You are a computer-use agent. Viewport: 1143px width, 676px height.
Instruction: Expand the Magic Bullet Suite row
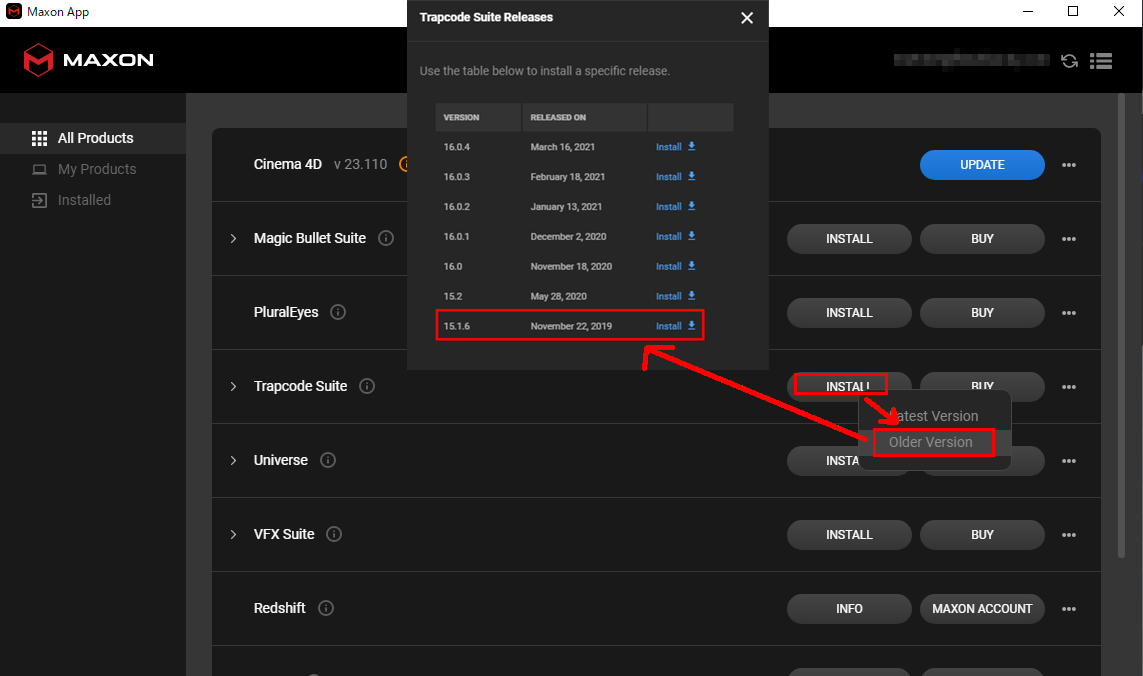[233, 239]
